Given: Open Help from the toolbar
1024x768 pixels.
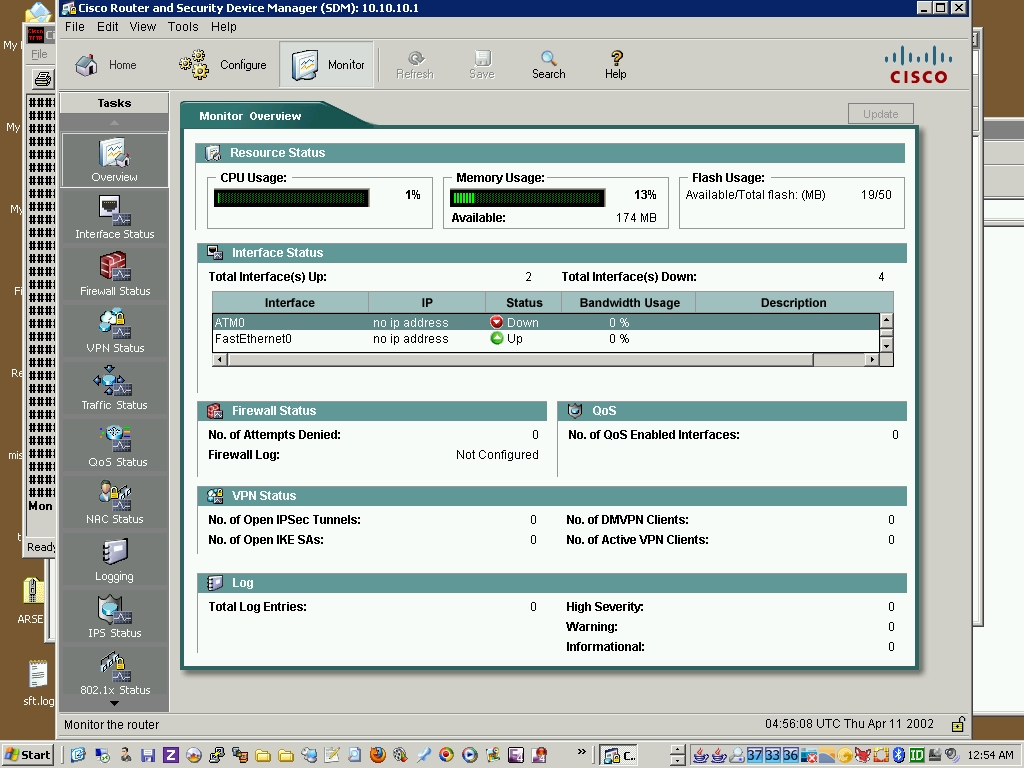Looking at the screenshot, I should pos(615,65).
